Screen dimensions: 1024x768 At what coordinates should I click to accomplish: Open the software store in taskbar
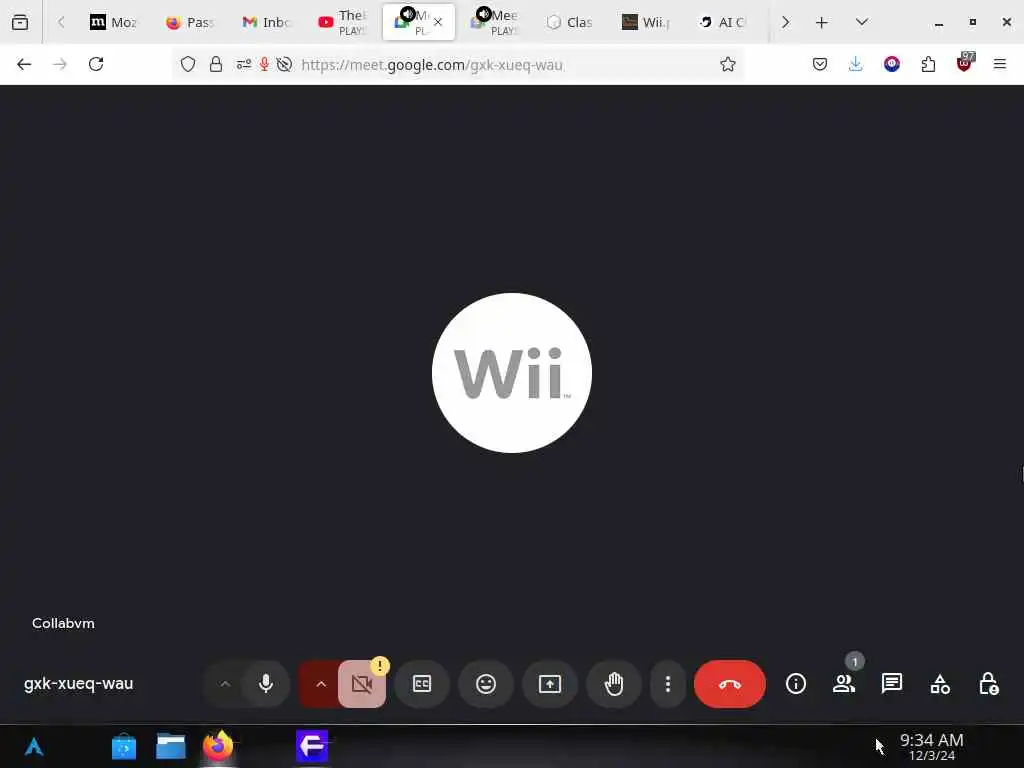click(x=123, y=746)
